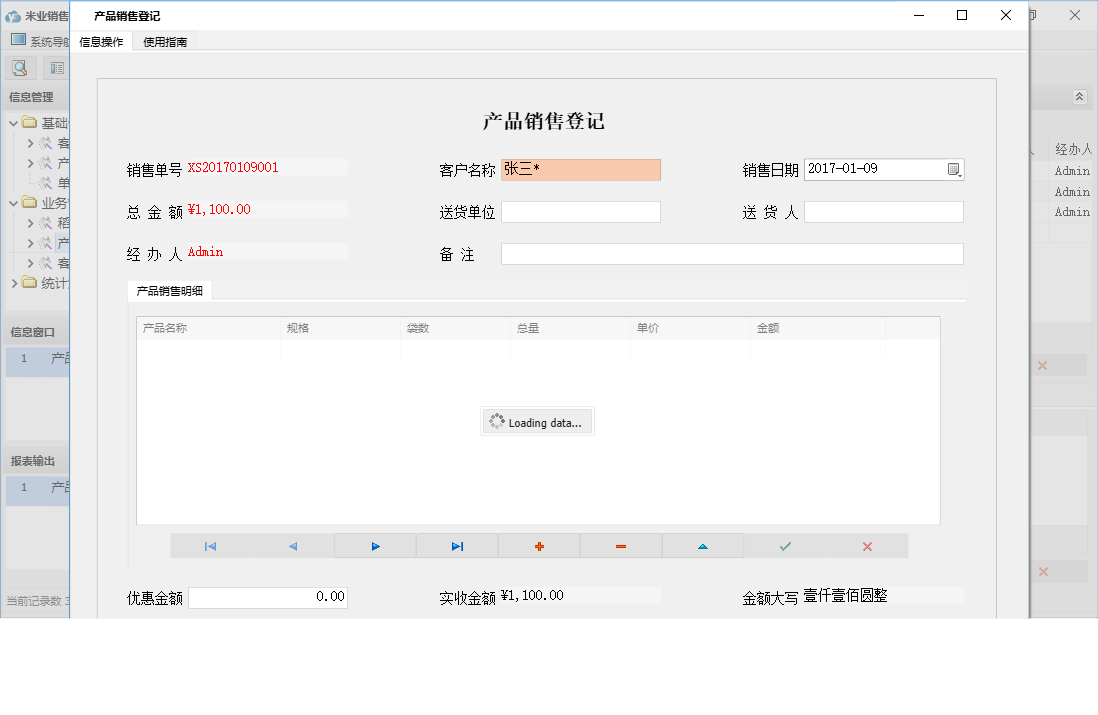1098x715 pixels.
Task: Switch to the 使用指南 tab
Action: click(x=164, y=42)
